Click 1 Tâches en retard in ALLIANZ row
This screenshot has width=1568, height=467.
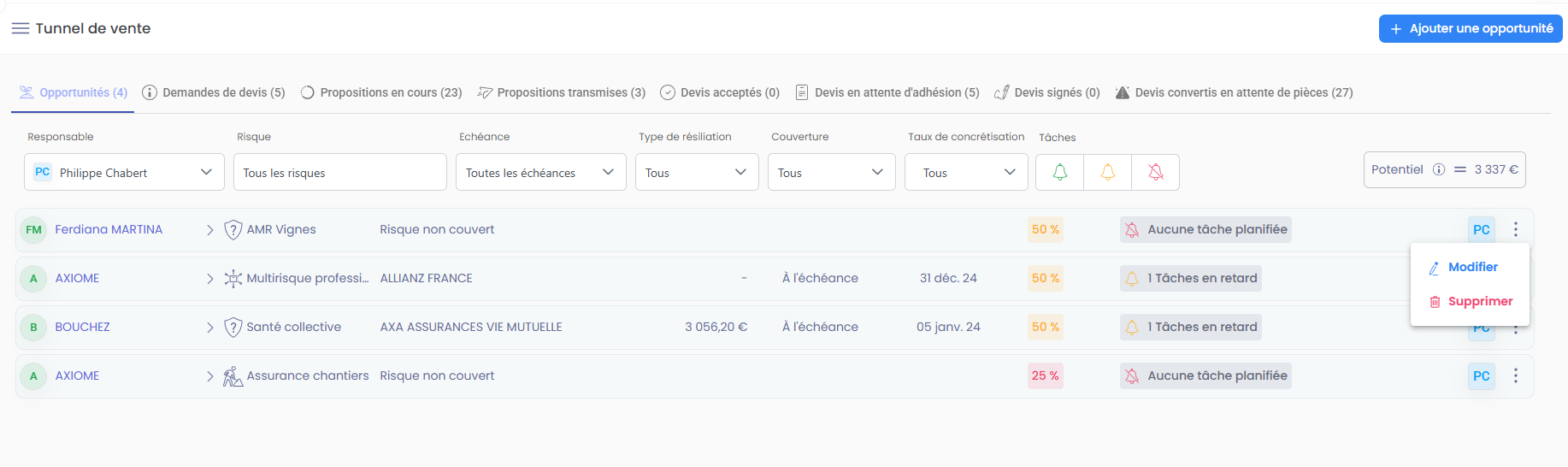click(1191, 278)
